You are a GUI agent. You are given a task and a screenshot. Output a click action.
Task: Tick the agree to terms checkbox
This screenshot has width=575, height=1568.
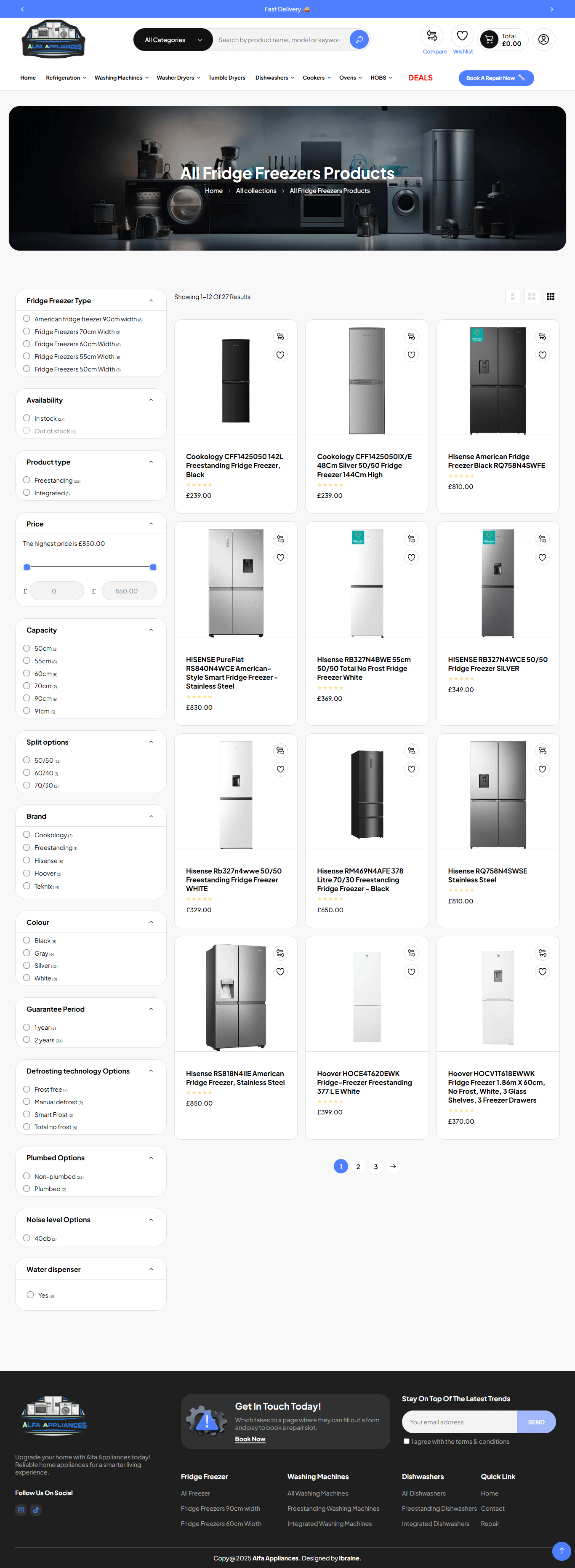pos(407,1441)
